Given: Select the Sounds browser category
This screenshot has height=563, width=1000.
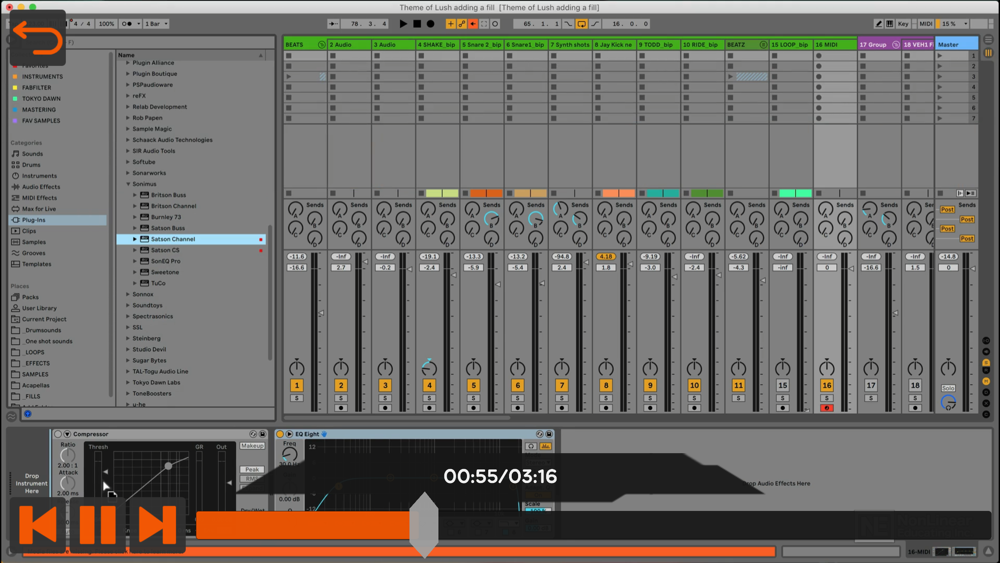Looking at the screenshot, I should tap(33, 154).
